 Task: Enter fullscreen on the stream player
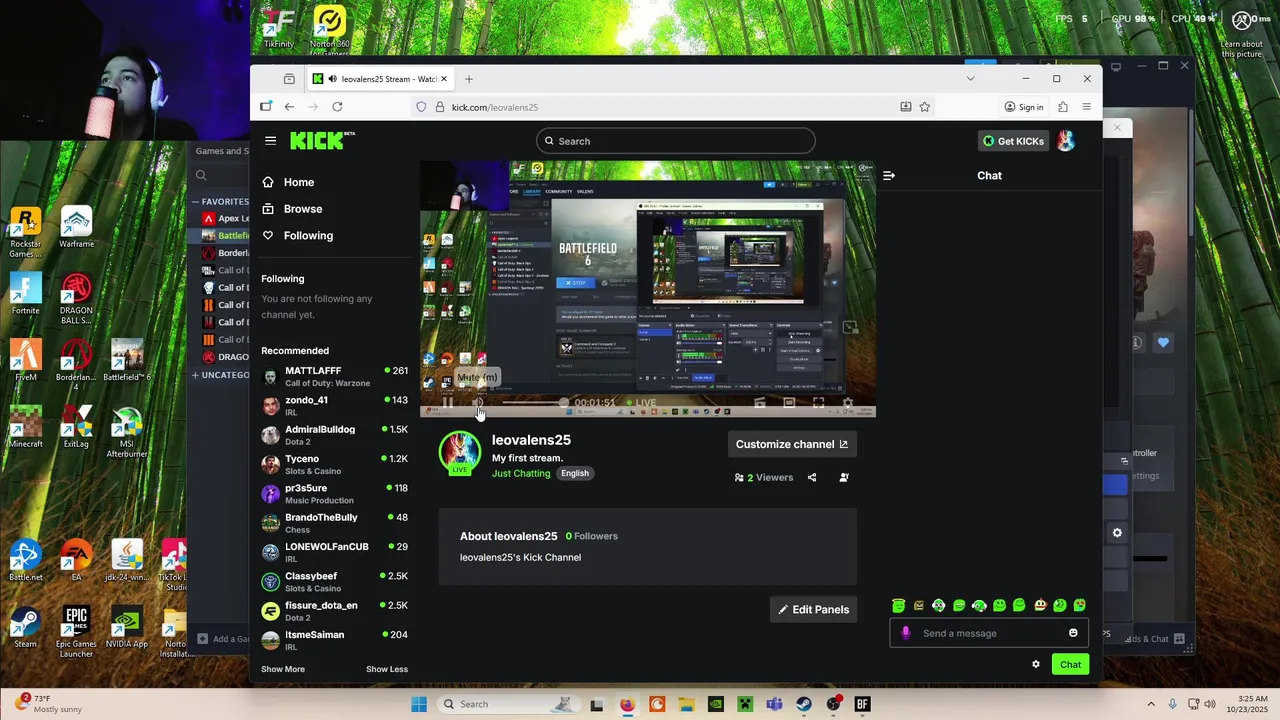point(818,403)
